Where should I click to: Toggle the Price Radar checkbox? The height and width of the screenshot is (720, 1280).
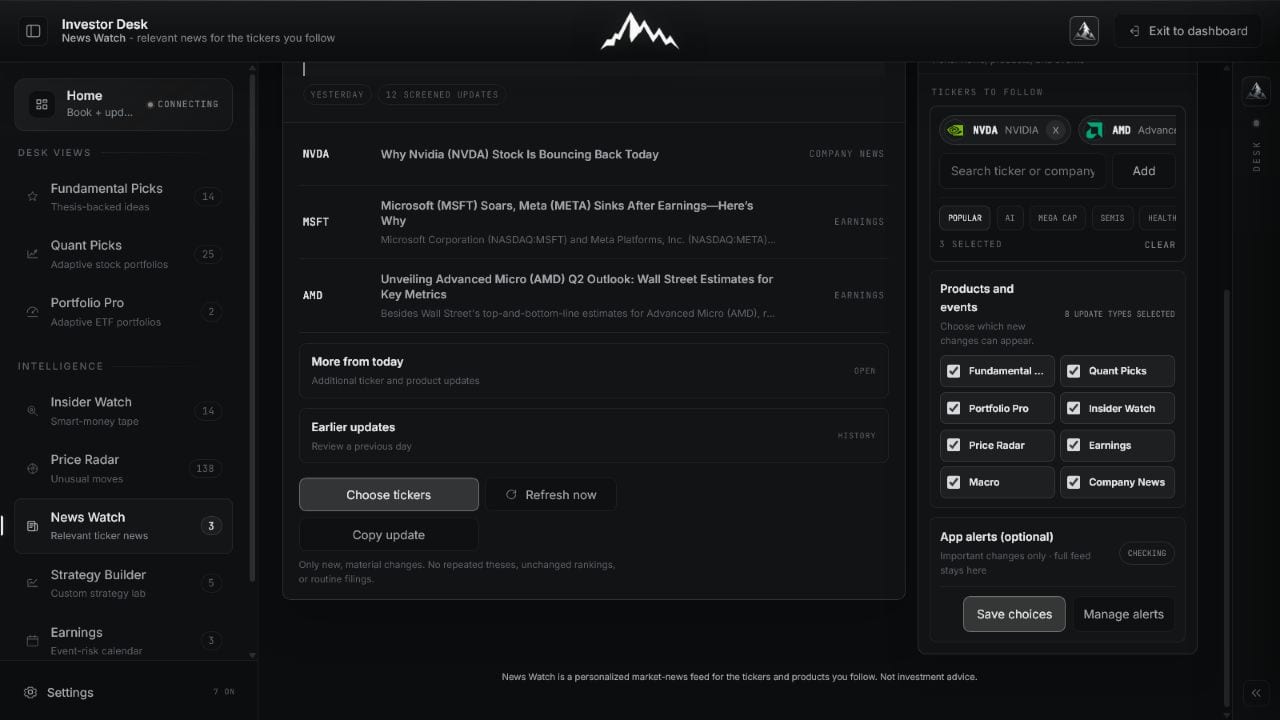(953, 445)
